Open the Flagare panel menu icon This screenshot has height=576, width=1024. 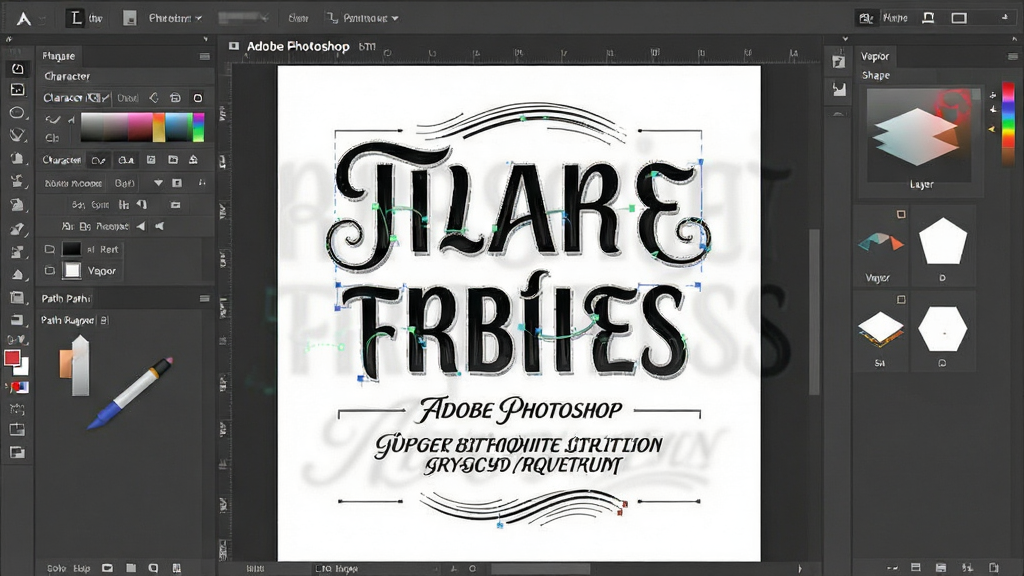coord(204,56)
